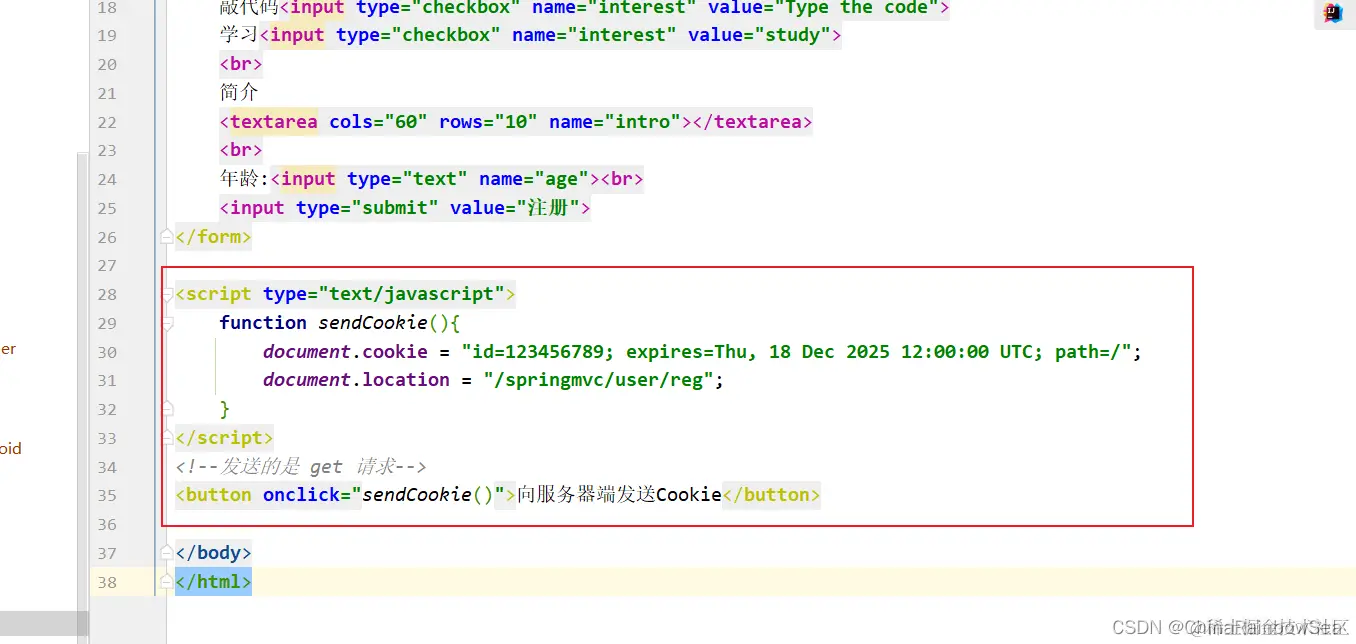This screenshot has width=1356, height=644.
Task: Click fold end marker at function's closing brace
Action: click(x=167, y=409)
